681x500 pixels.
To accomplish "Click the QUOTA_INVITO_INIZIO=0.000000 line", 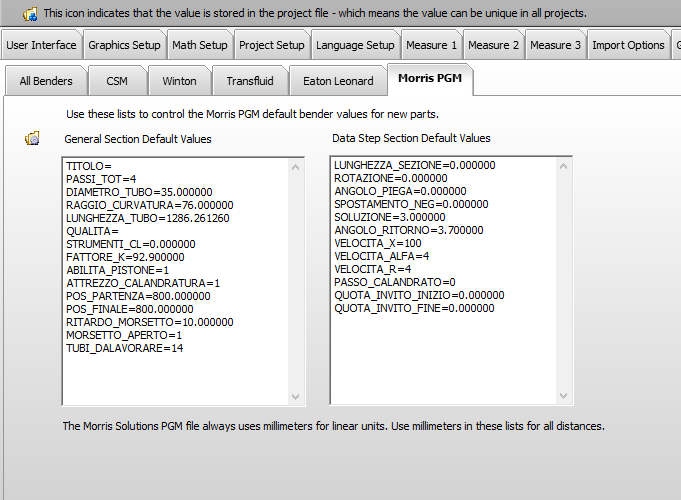I will point(419,296).
